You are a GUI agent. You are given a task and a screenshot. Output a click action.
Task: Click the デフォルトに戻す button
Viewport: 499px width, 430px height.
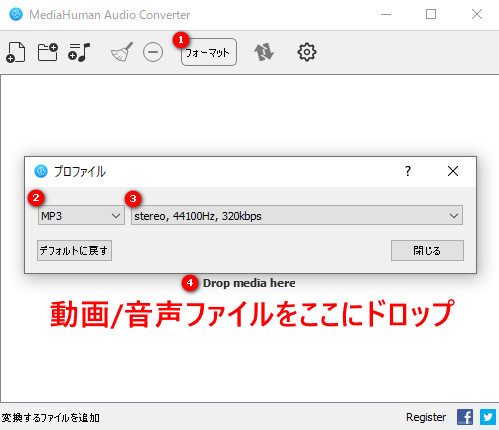tap(74, 250)
